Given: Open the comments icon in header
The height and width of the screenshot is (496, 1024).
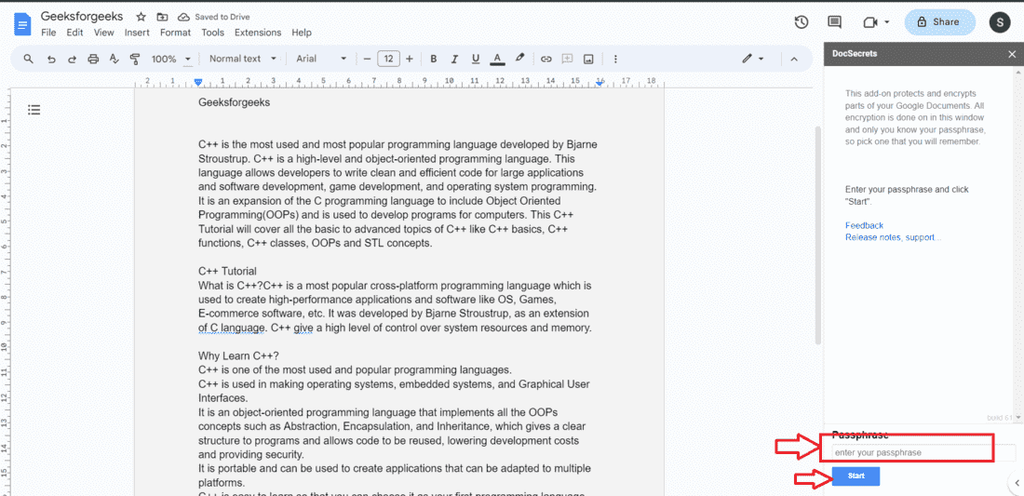Looking at the screenshot, I should [834, 22].
